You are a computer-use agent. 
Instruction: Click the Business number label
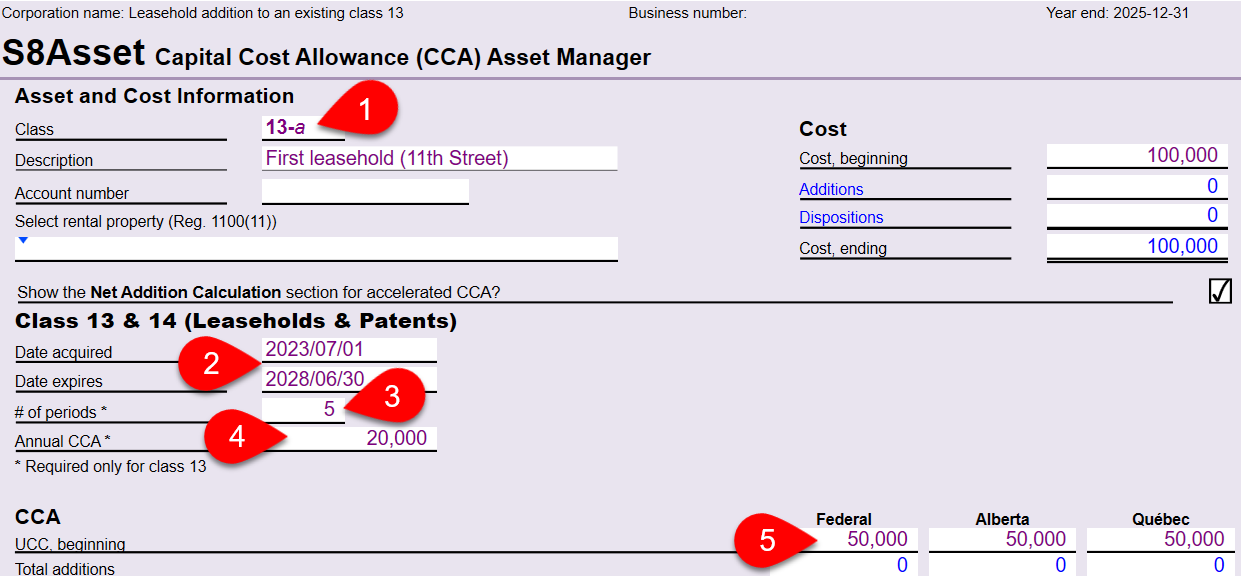pos(688,13)
